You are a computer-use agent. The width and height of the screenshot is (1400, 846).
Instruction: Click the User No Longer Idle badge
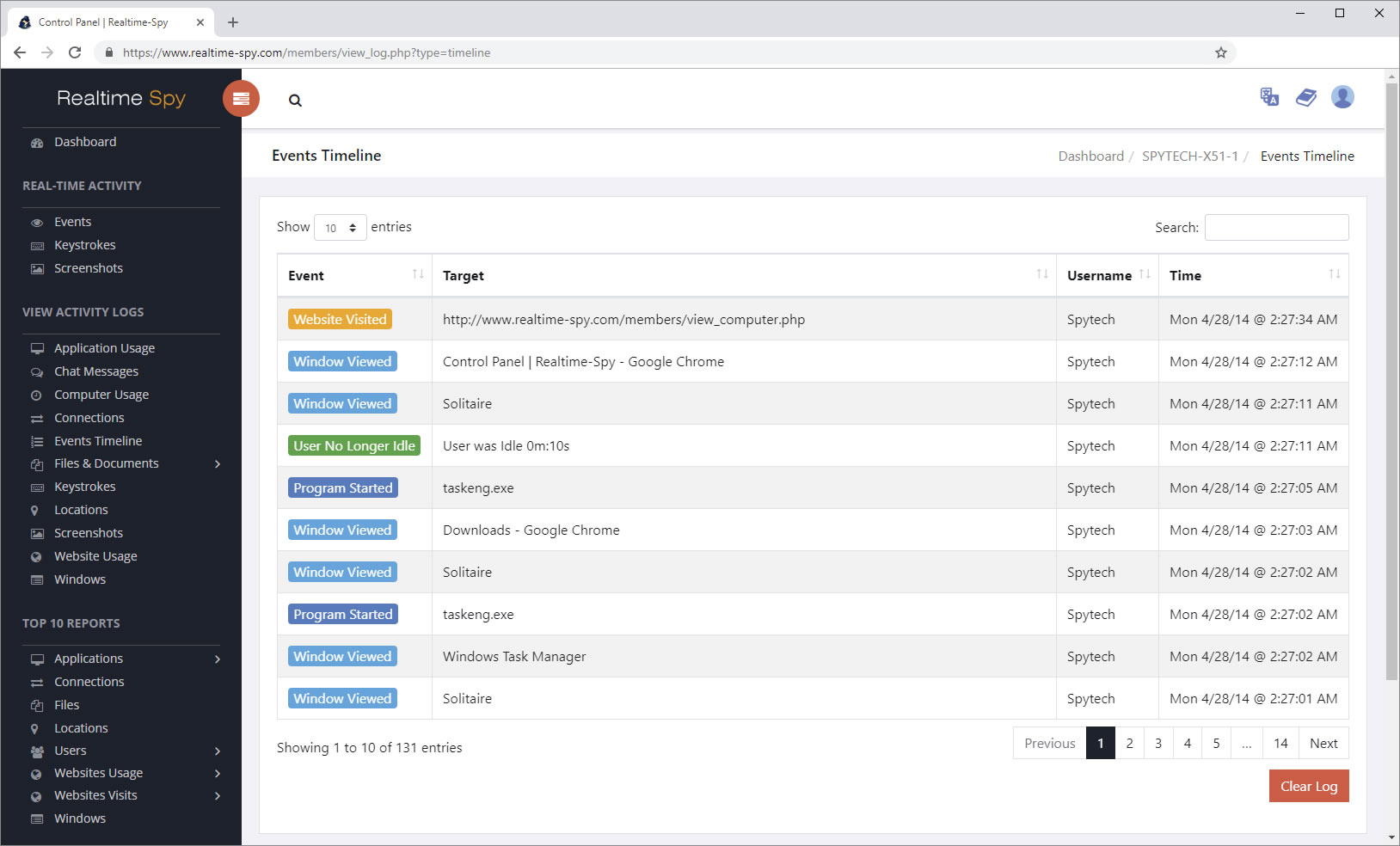[353, 446]
